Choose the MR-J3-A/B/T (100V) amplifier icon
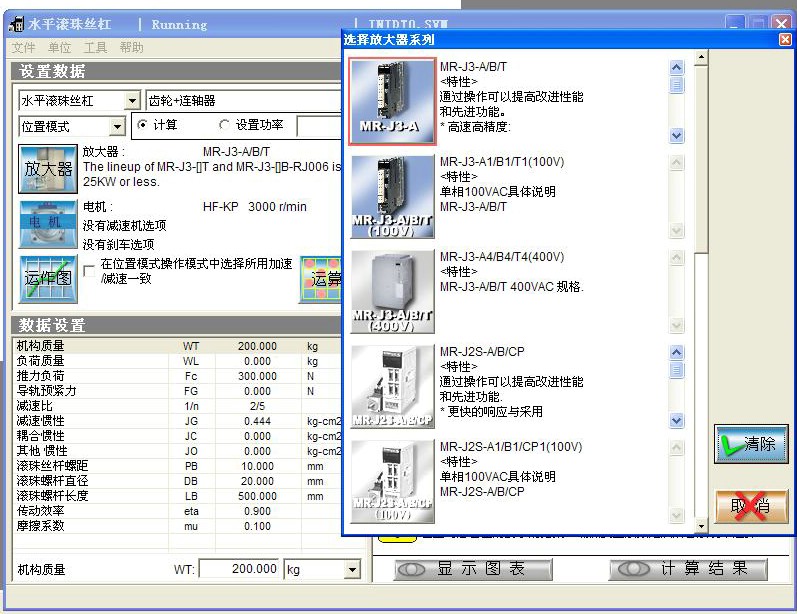 tap(392, 197)
